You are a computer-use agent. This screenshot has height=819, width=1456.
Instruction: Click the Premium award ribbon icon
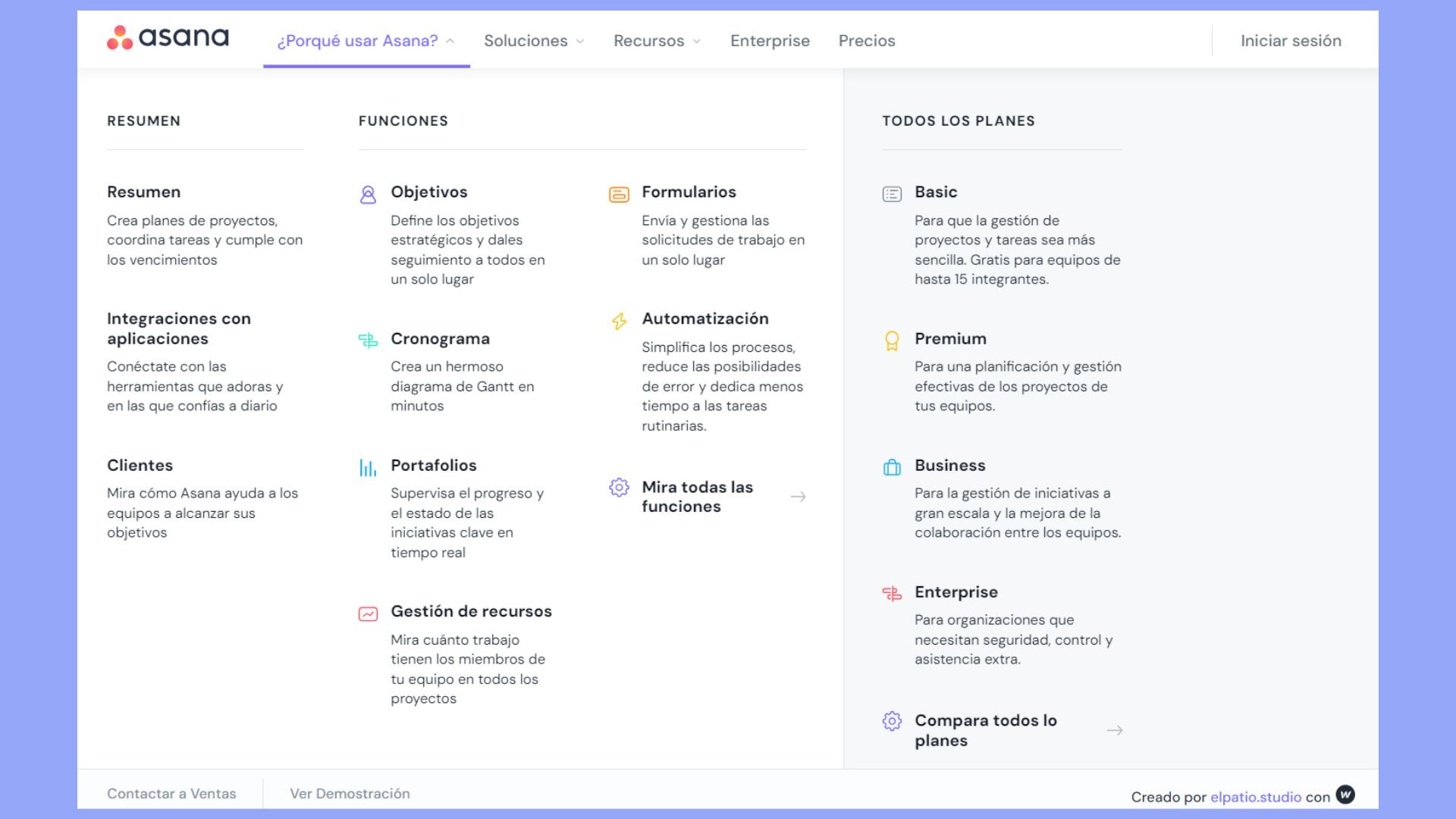click(892, 341)
